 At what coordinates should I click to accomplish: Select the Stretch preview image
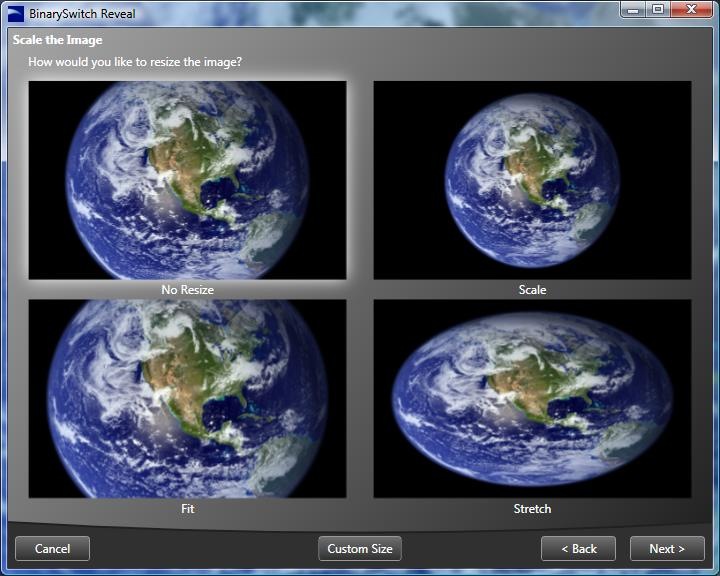coord(532,399)
